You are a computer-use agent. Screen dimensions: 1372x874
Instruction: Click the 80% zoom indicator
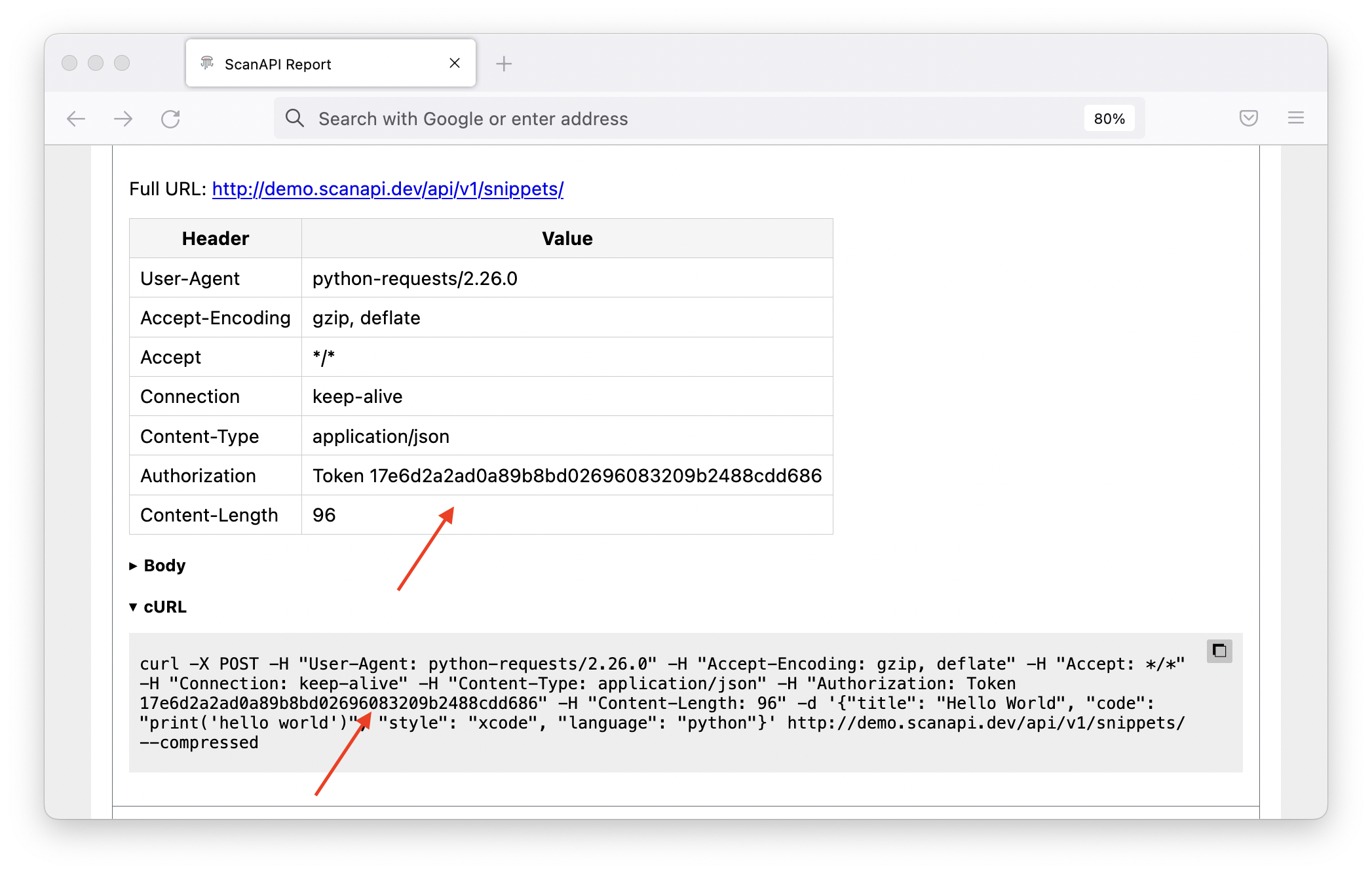pyautogui.click(x=1109, y=118)
